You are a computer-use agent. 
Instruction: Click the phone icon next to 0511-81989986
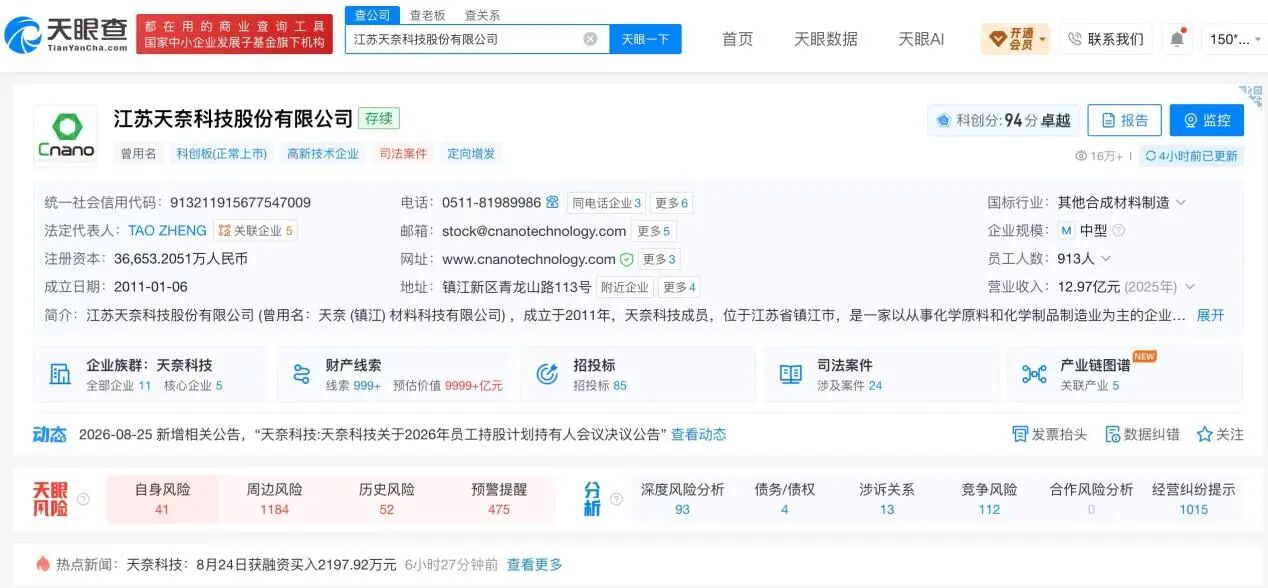552,202
